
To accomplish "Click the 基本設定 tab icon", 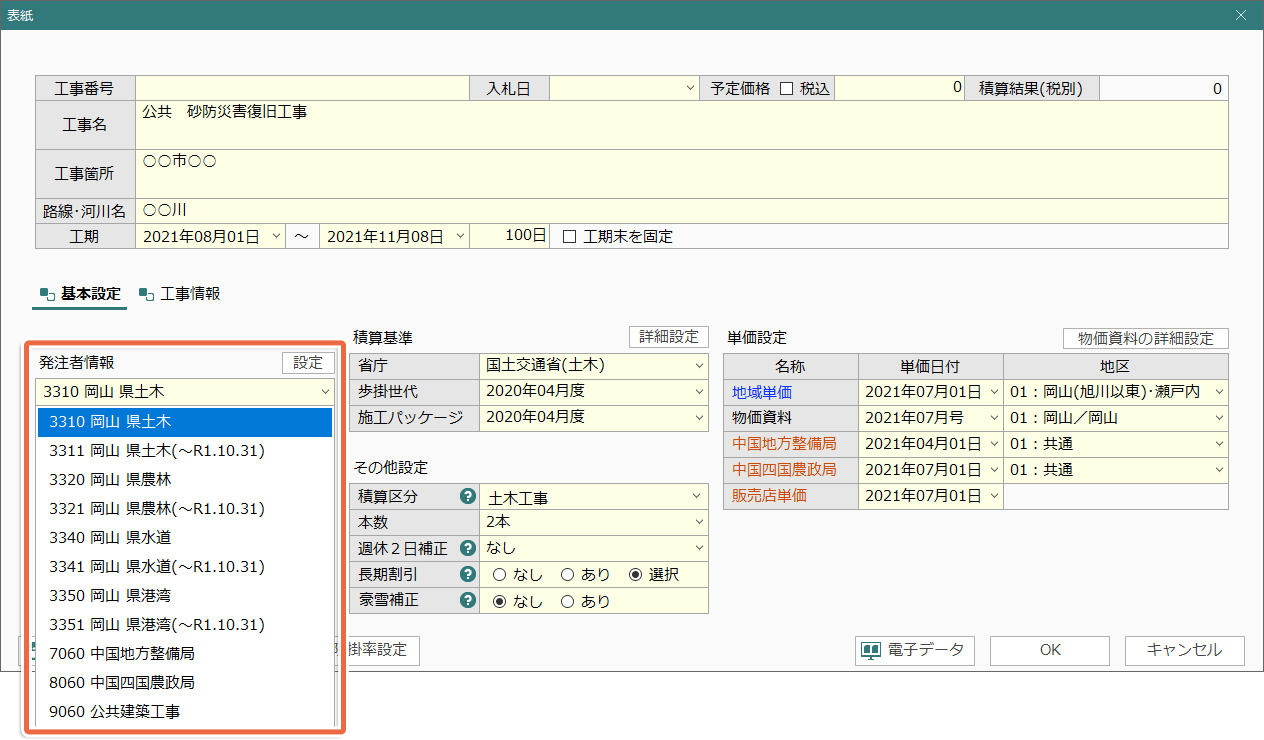I will (x=46, y=294).
